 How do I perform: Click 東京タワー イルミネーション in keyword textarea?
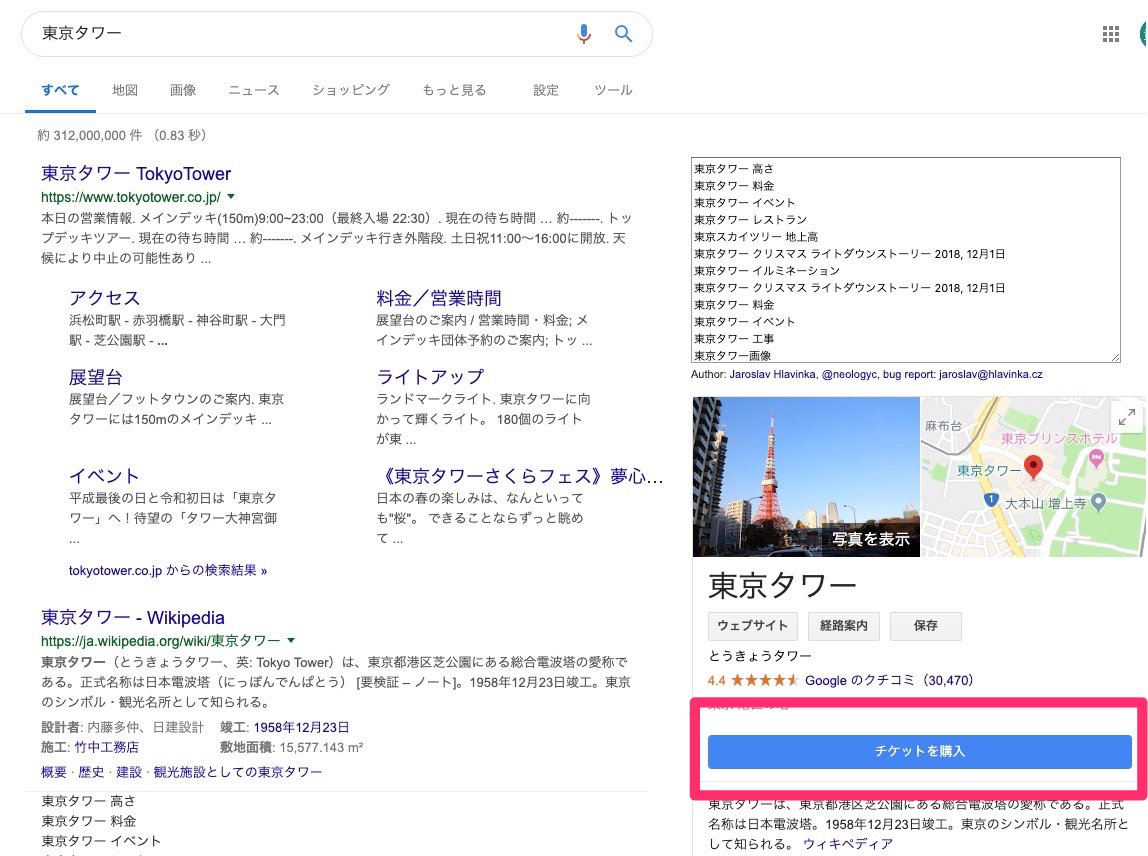[767, 270]
